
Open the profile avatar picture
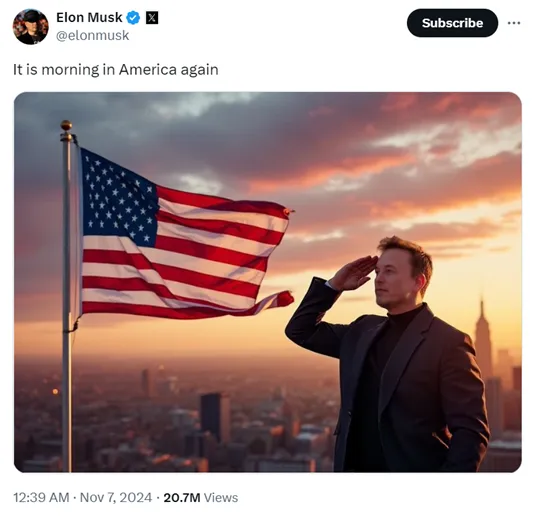pyautogui.click(x=30, y=27)
